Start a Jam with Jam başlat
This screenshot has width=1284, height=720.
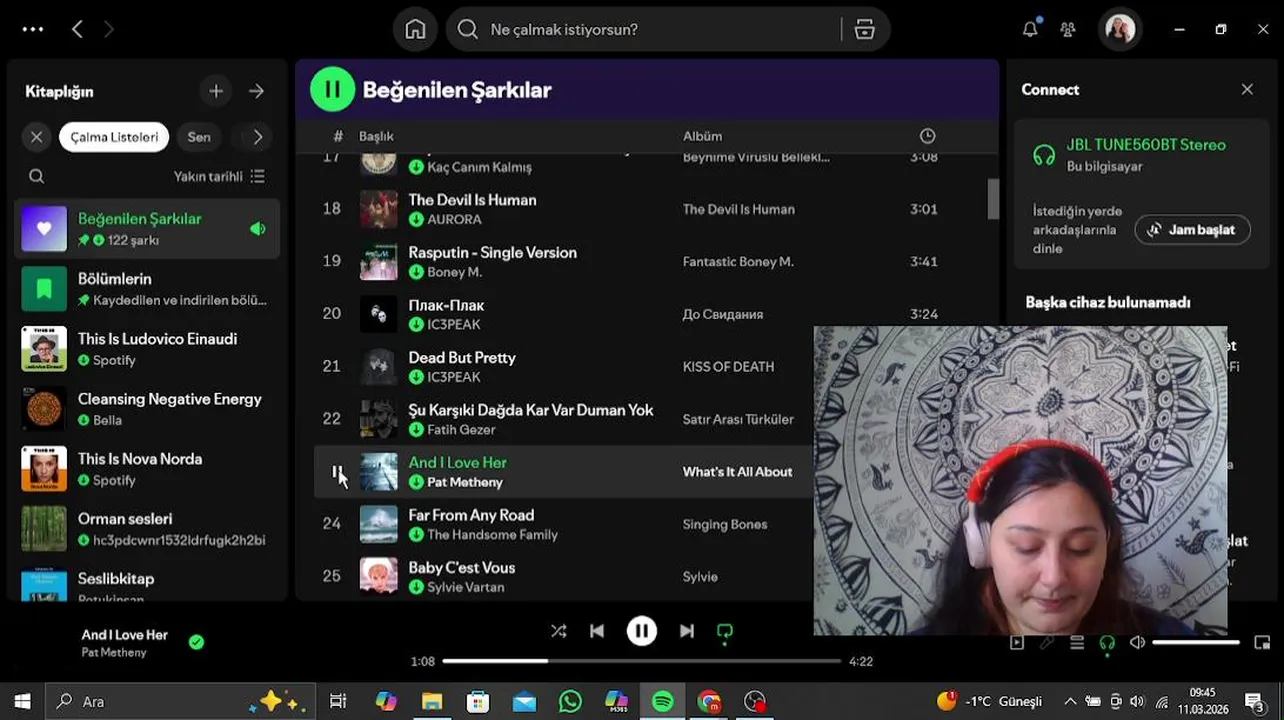pos(1192,230)
